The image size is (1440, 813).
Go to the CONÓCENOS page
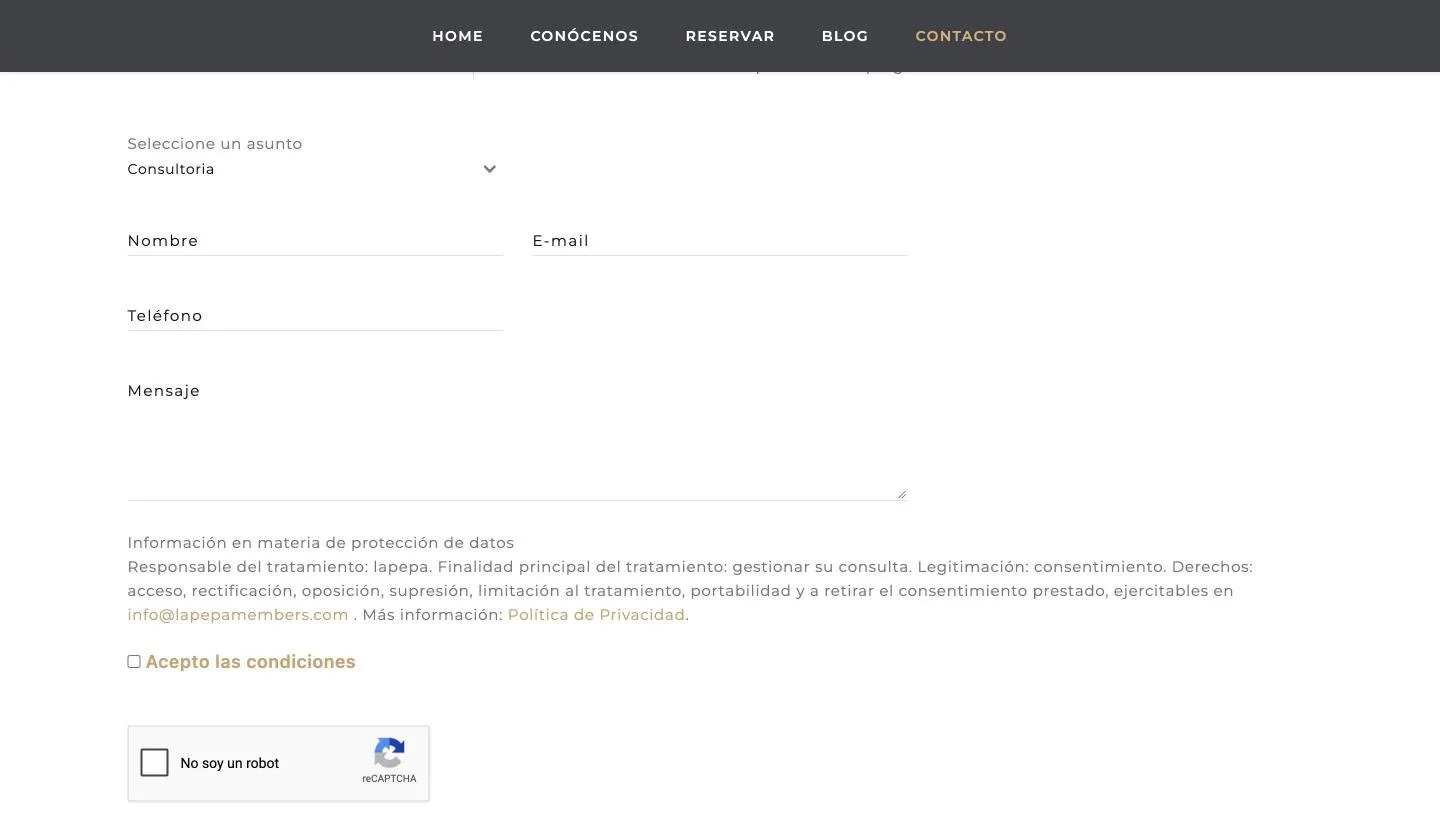point(584,36)
